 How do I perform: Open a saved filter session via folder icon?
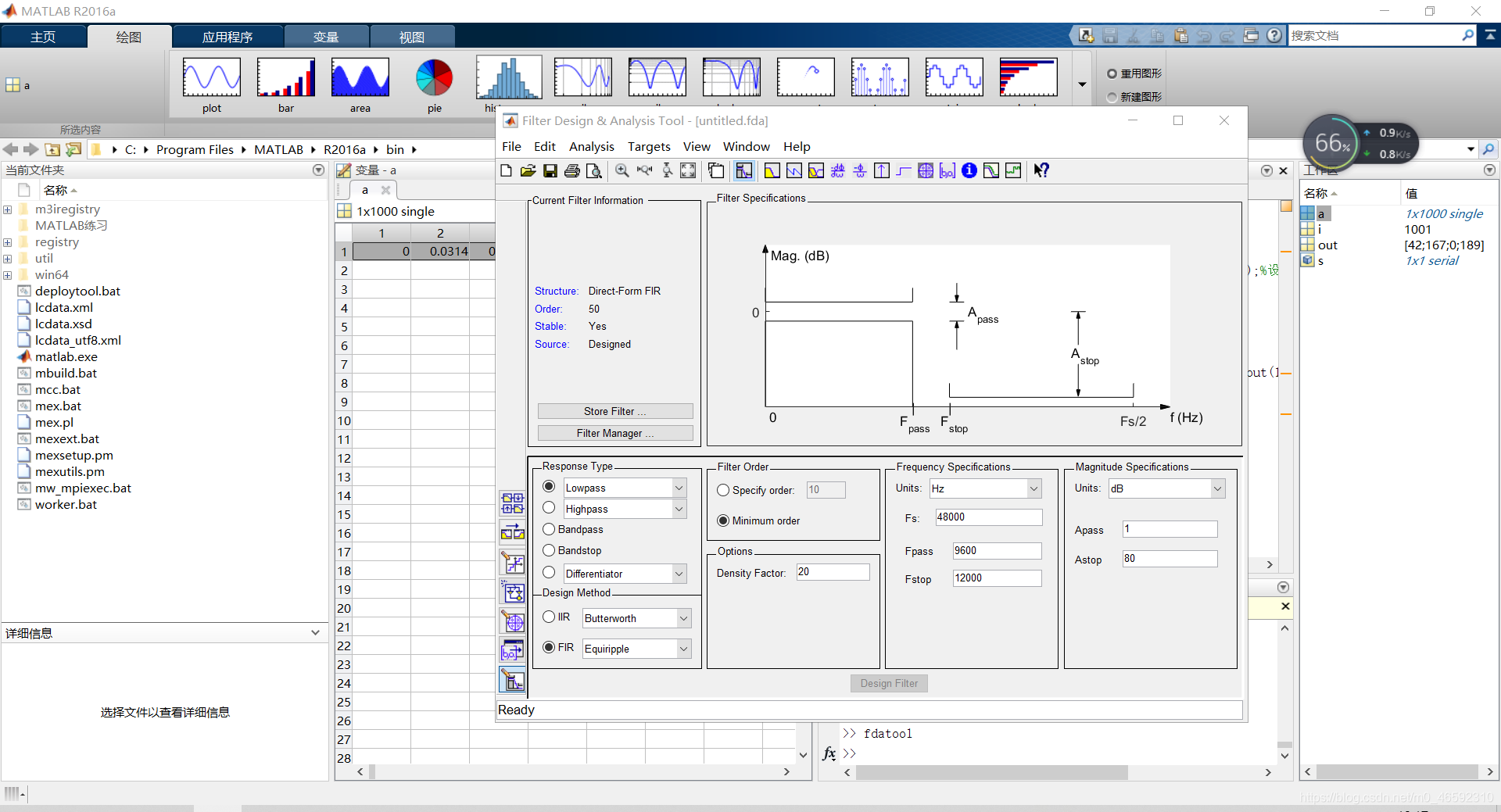pos(528,170)
